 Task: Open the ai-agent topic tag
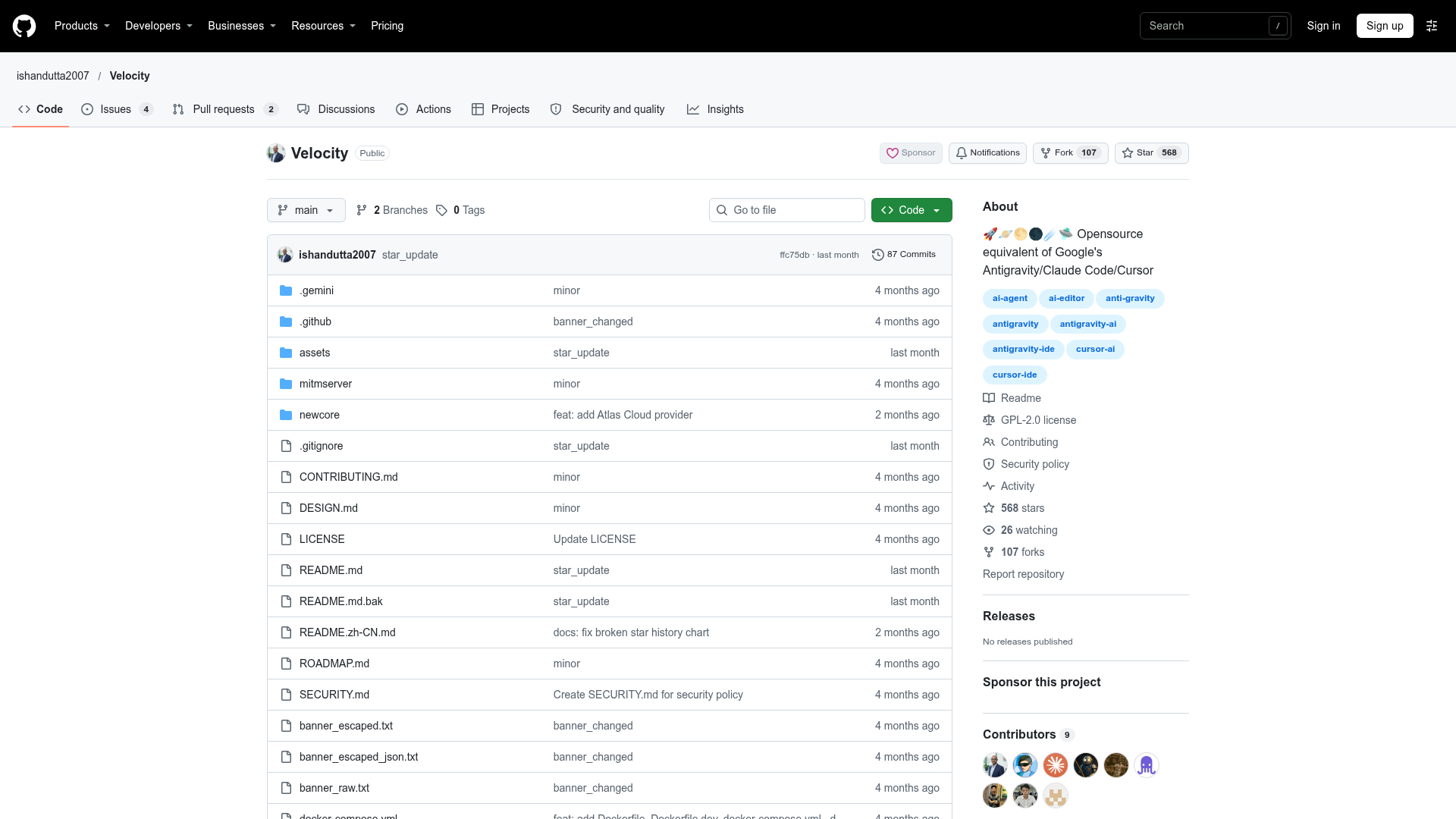click(1010, 299)
